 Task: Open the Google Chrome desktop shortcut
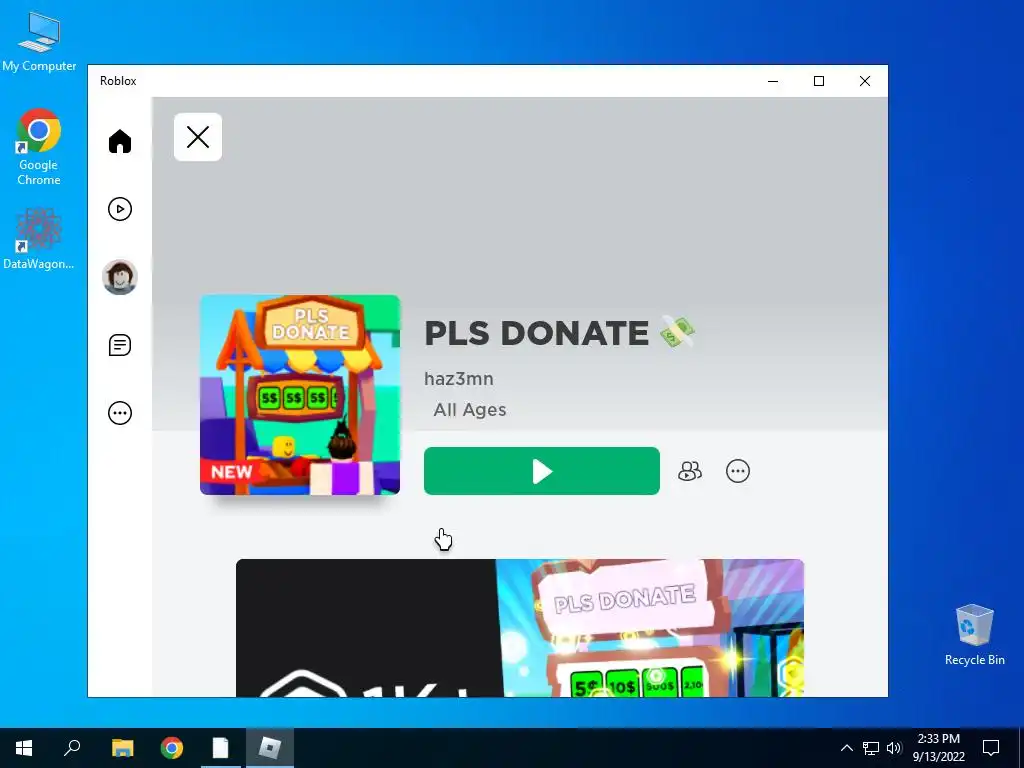(x=39, y=148)
